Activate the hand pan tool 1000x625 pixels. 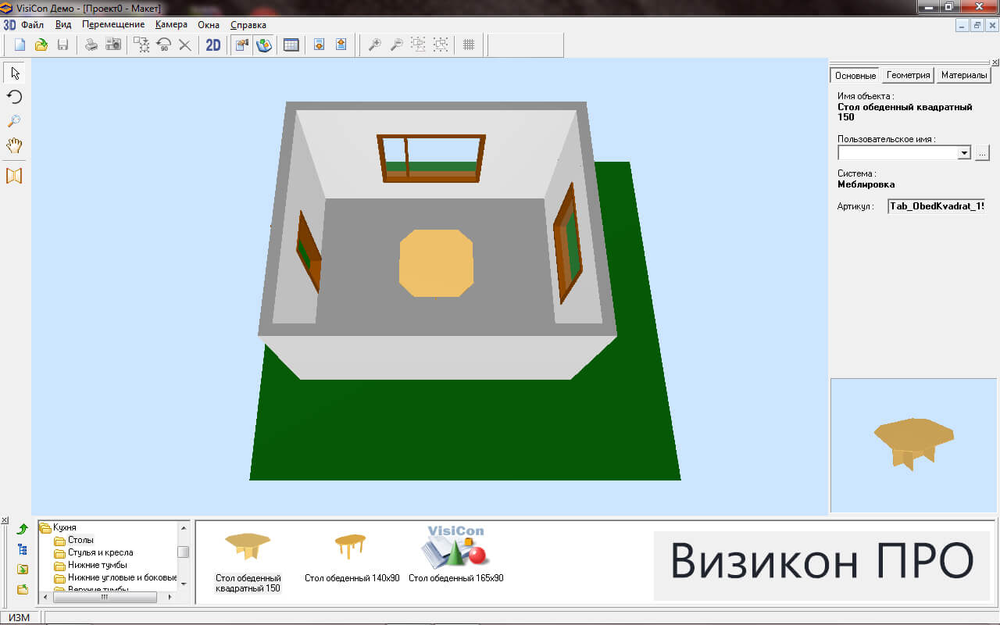point(14,146)
